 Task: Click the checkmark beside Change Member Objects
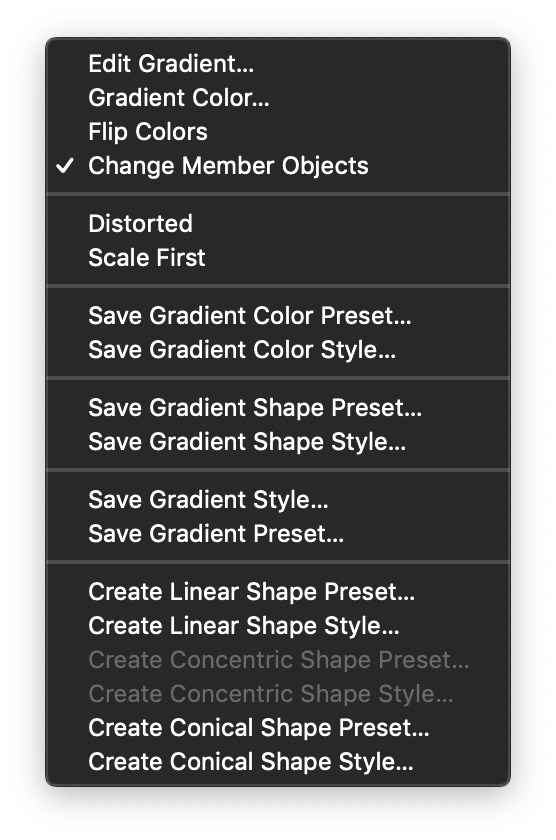click(x=65, y=166)
